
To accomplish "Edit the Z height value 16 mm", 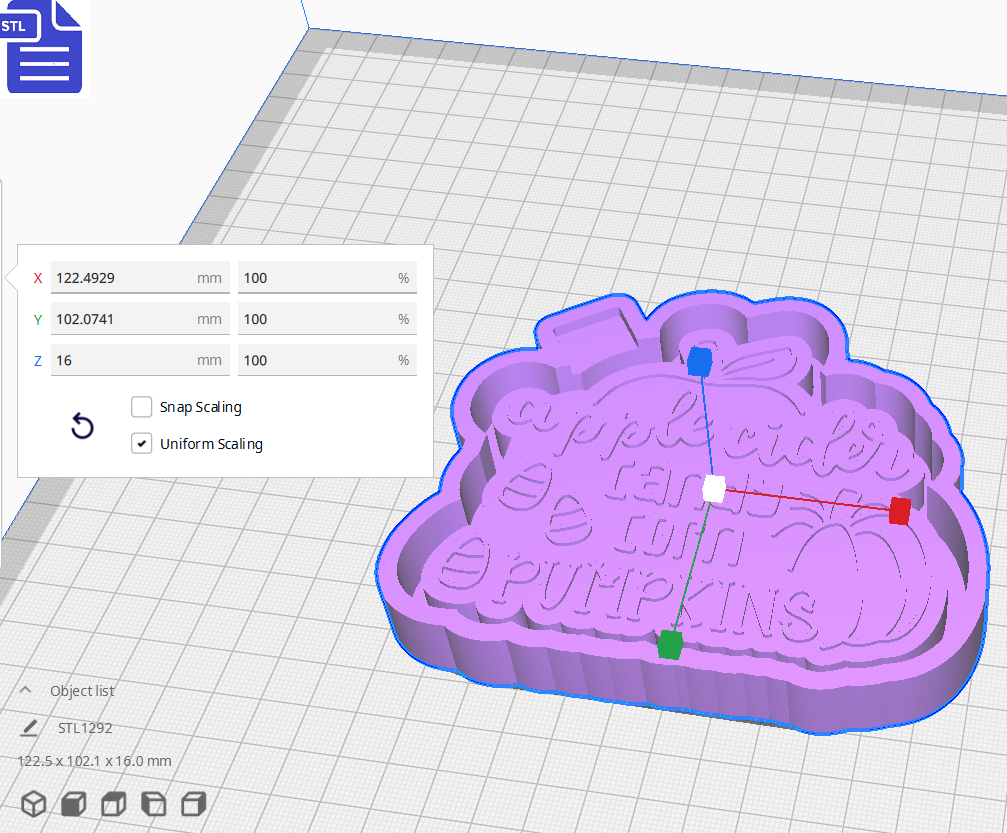I will (140, 359).
